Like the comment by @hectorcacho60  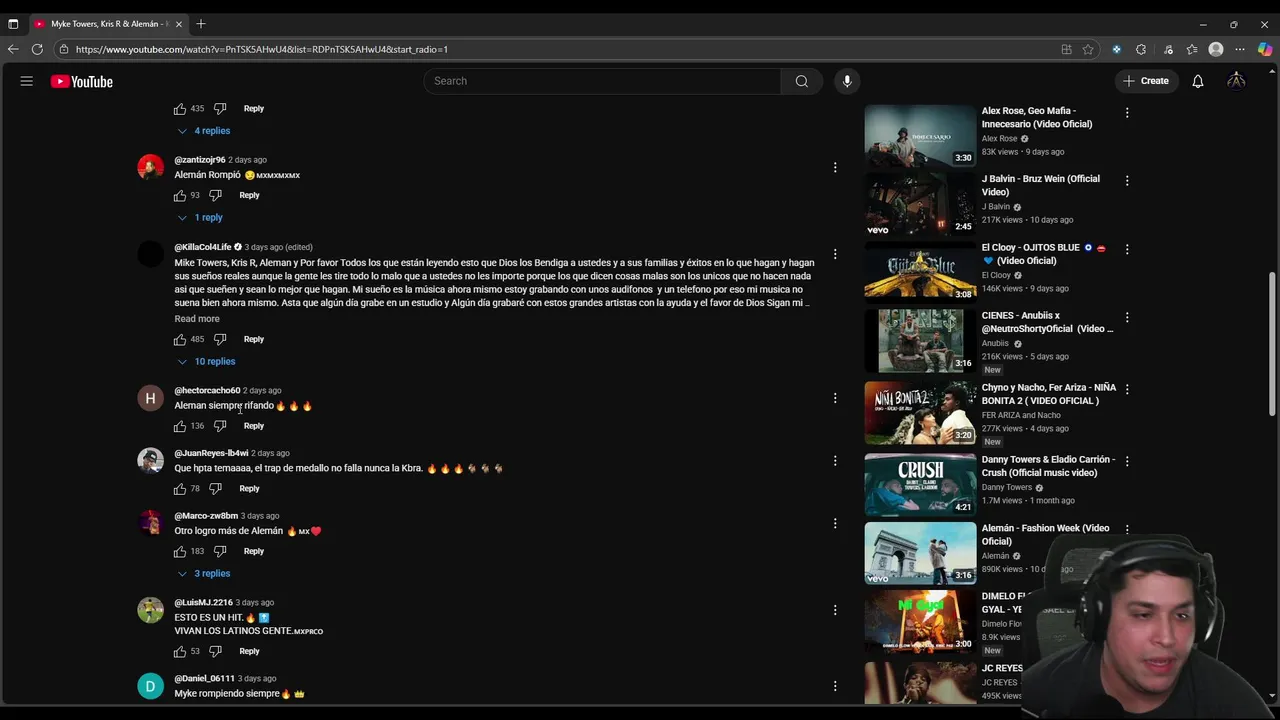click(x=180, y=426)
